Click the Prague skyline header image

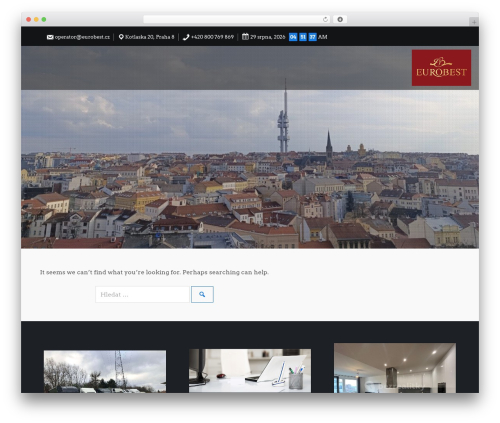(x=250, y=147)
